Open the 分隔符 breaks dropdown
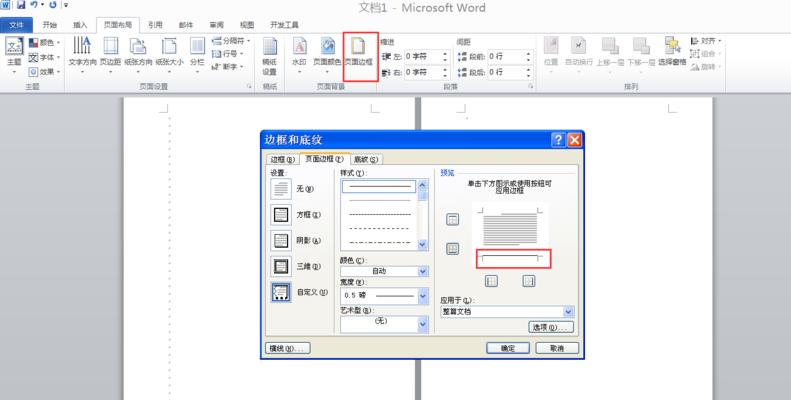 coord(231,40)
